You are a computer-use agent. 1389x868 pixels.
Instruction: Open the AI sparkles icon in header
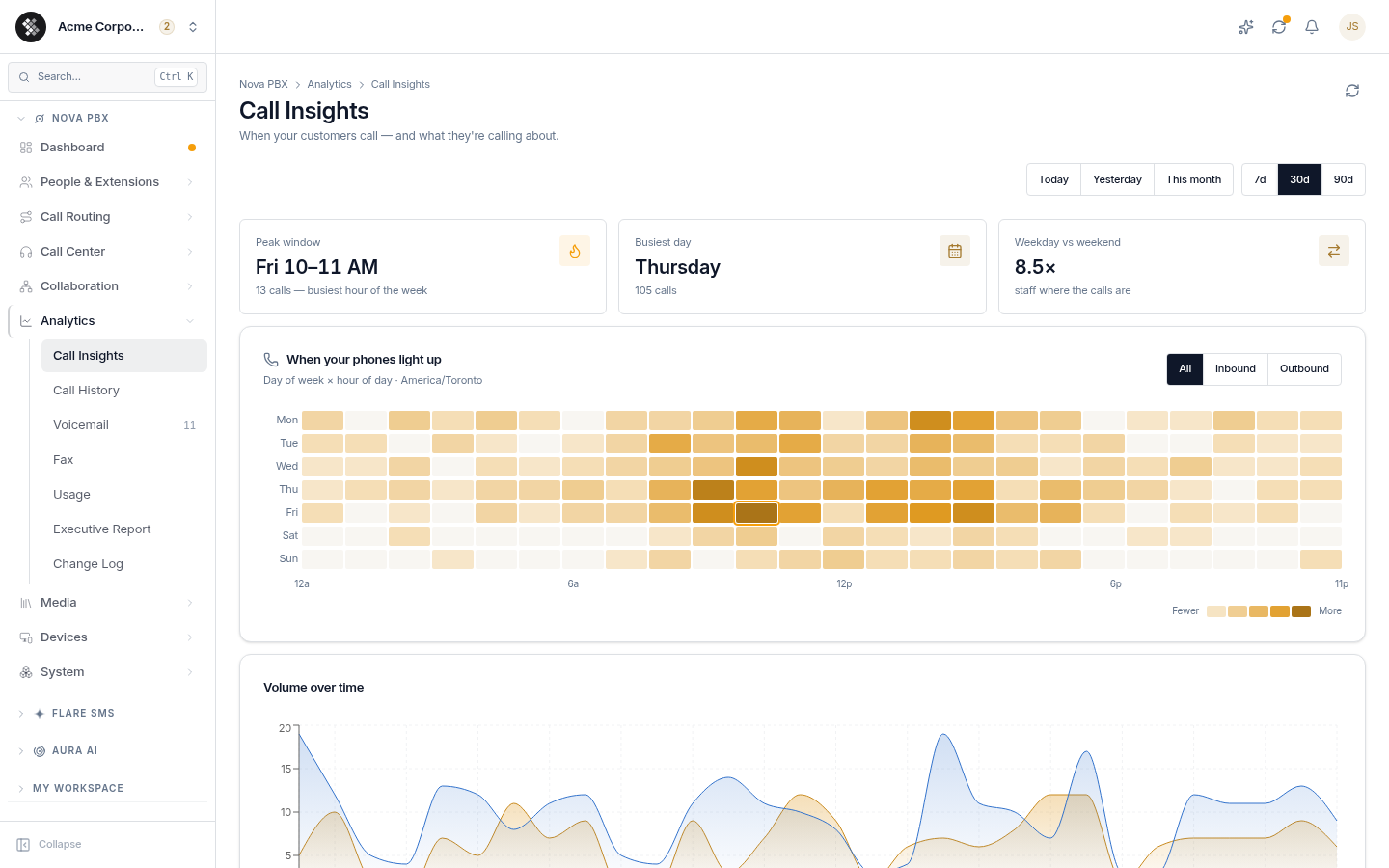click(x=1246, y=27)
